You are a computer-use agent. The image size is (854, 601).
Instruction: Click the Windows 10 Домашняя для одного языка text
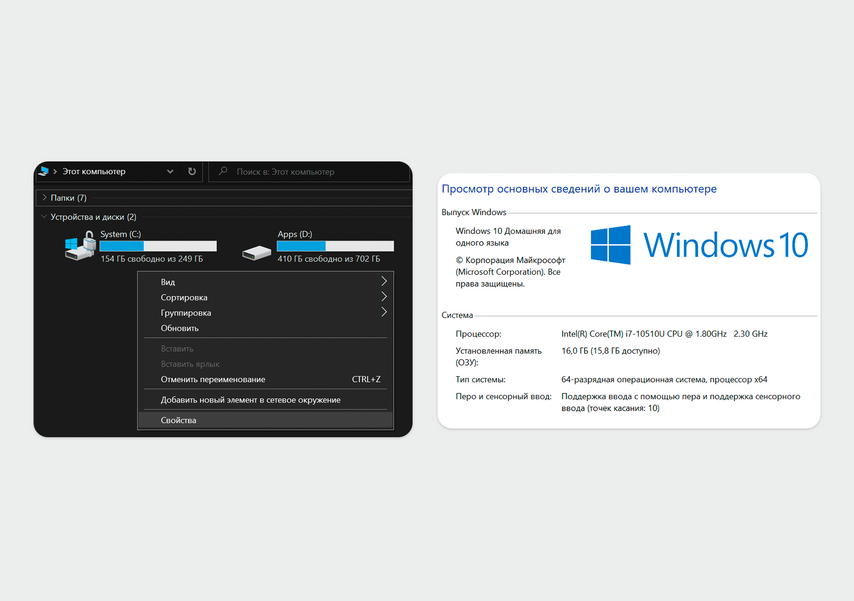(x=508, y=236)
